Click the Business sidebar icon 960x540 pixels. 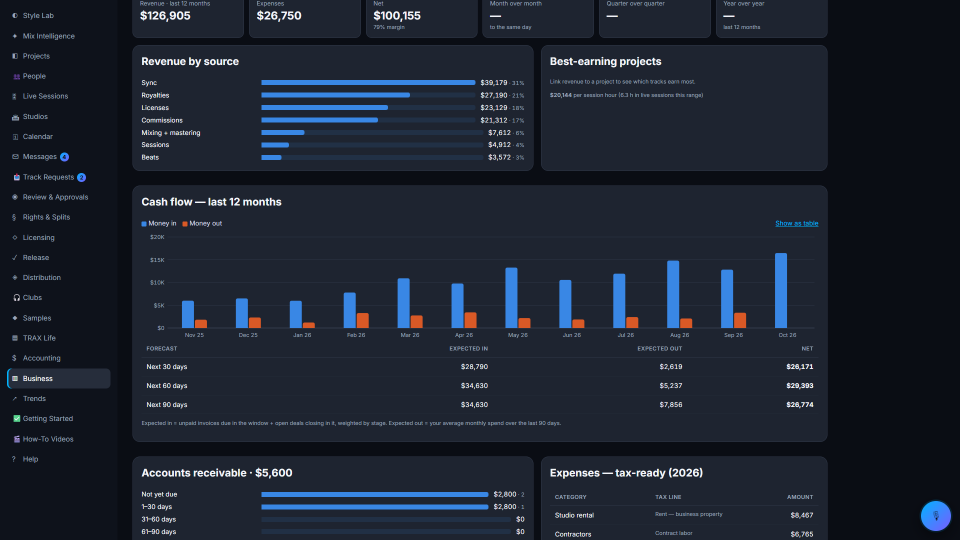15,378
